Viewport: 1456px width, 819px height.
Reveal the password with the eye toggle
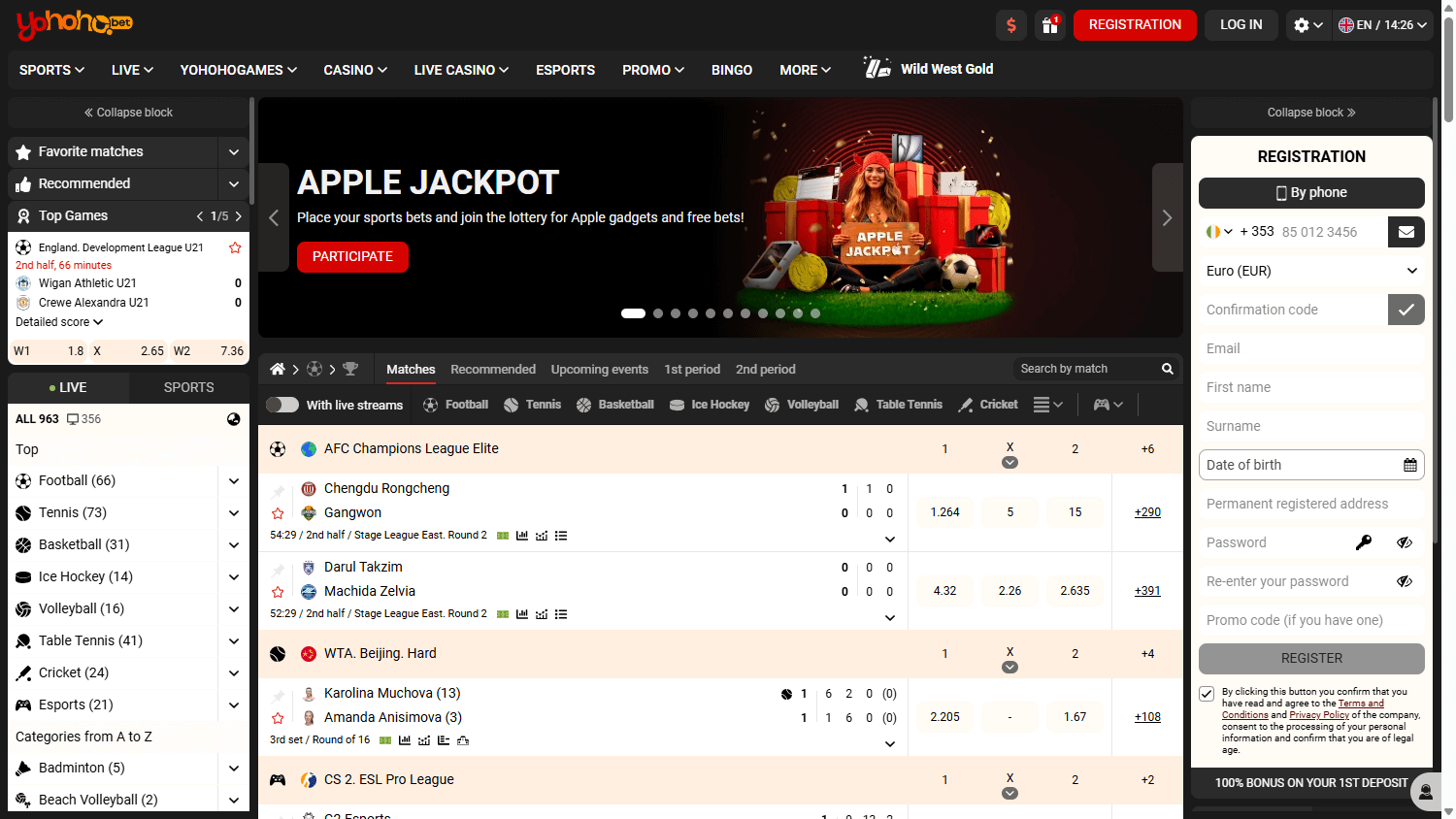click(x=1405, y=542)
